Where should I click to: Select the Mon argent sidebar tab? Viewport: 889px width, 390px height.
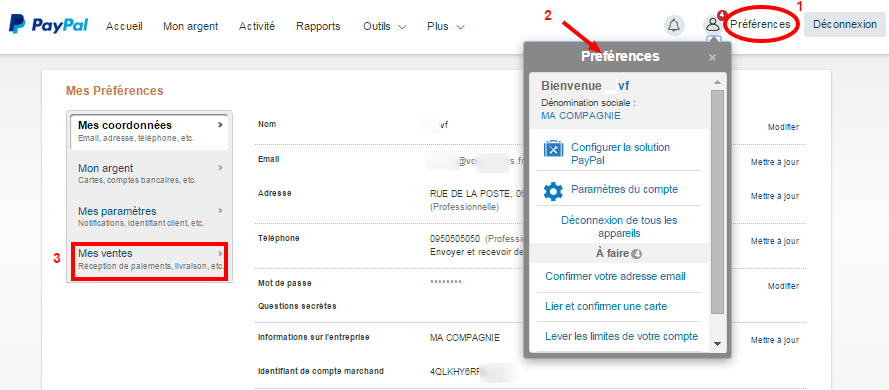(149, 173)
